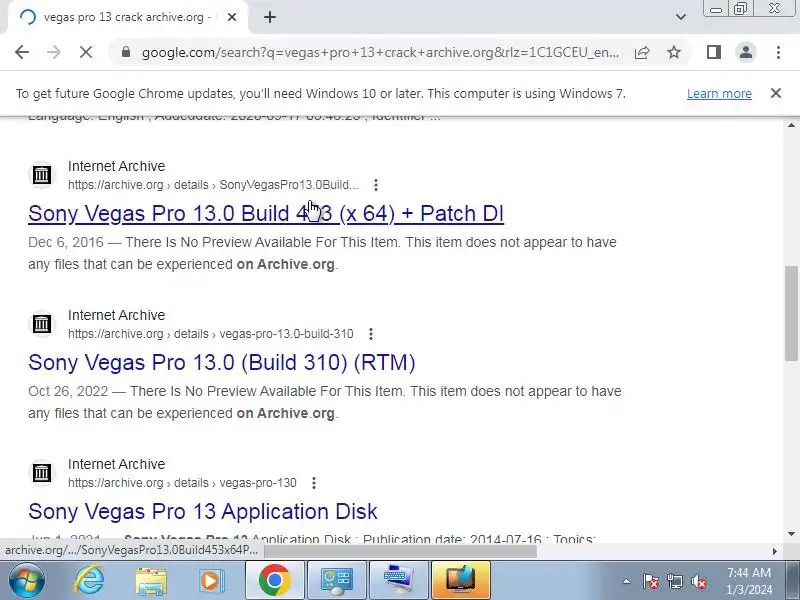This screenshot has height=600, width=800.
Task: Open Chrome three-dot menu
Action: (778, 52)
